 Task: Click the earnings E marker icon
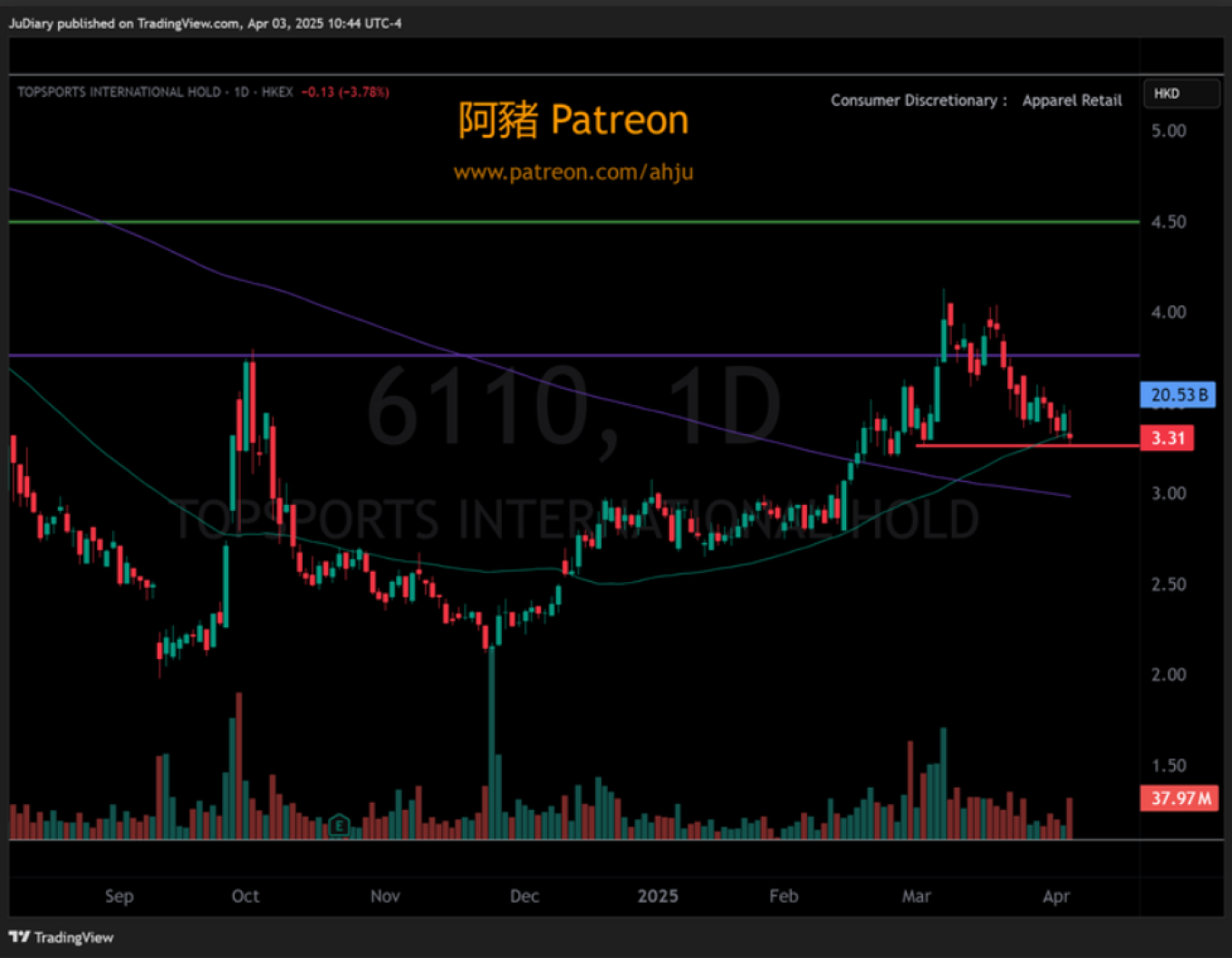point(339,825)
